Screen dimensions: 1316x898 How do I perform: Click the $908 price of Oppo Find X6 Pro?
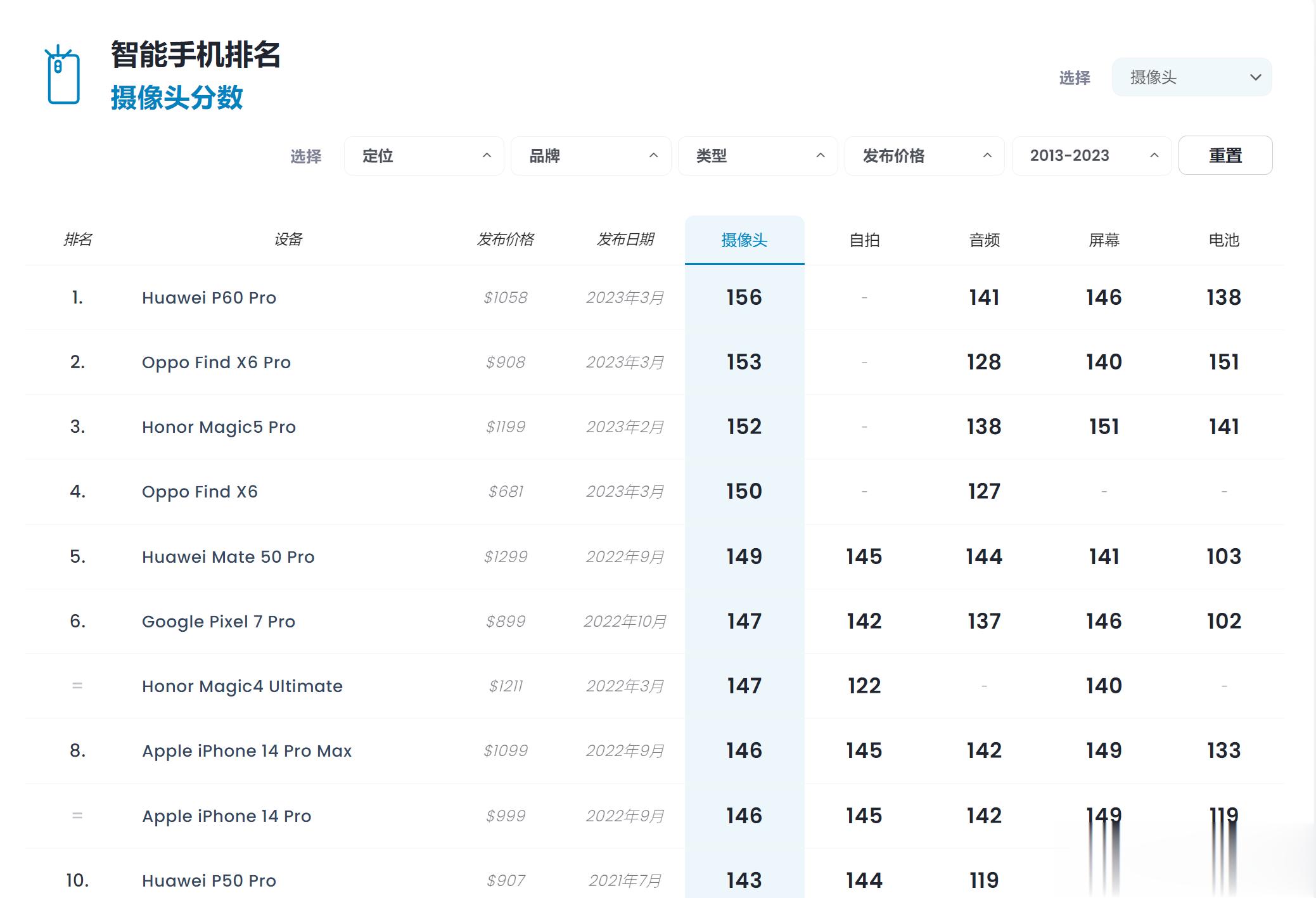505,362
